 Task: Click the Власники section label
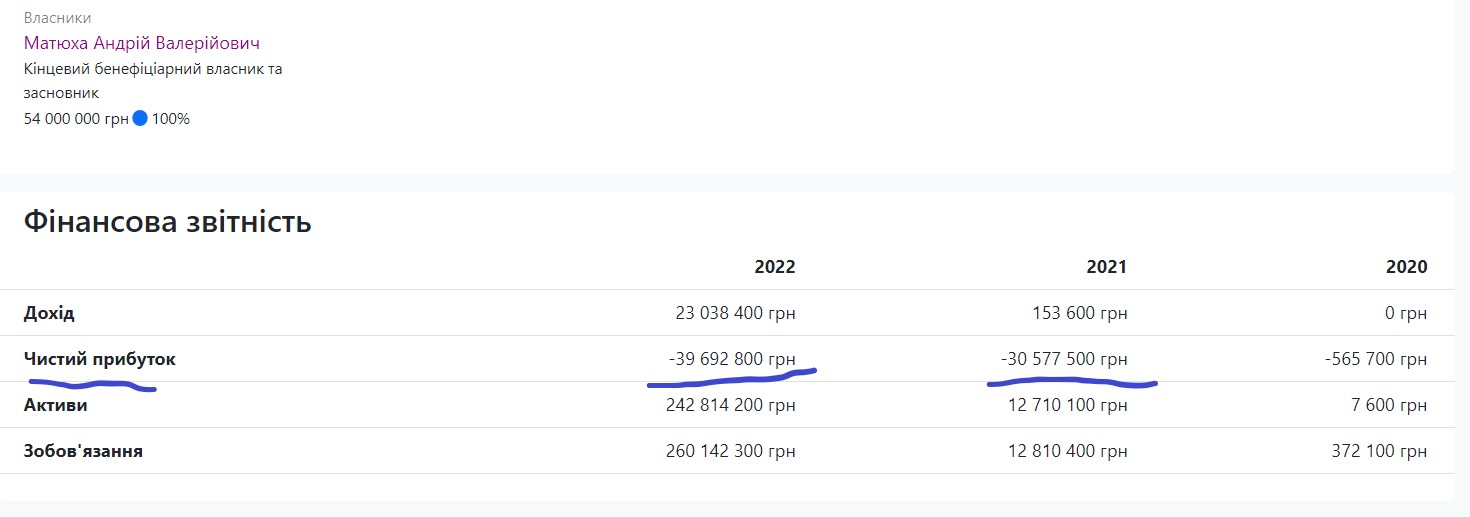[57, 18]
